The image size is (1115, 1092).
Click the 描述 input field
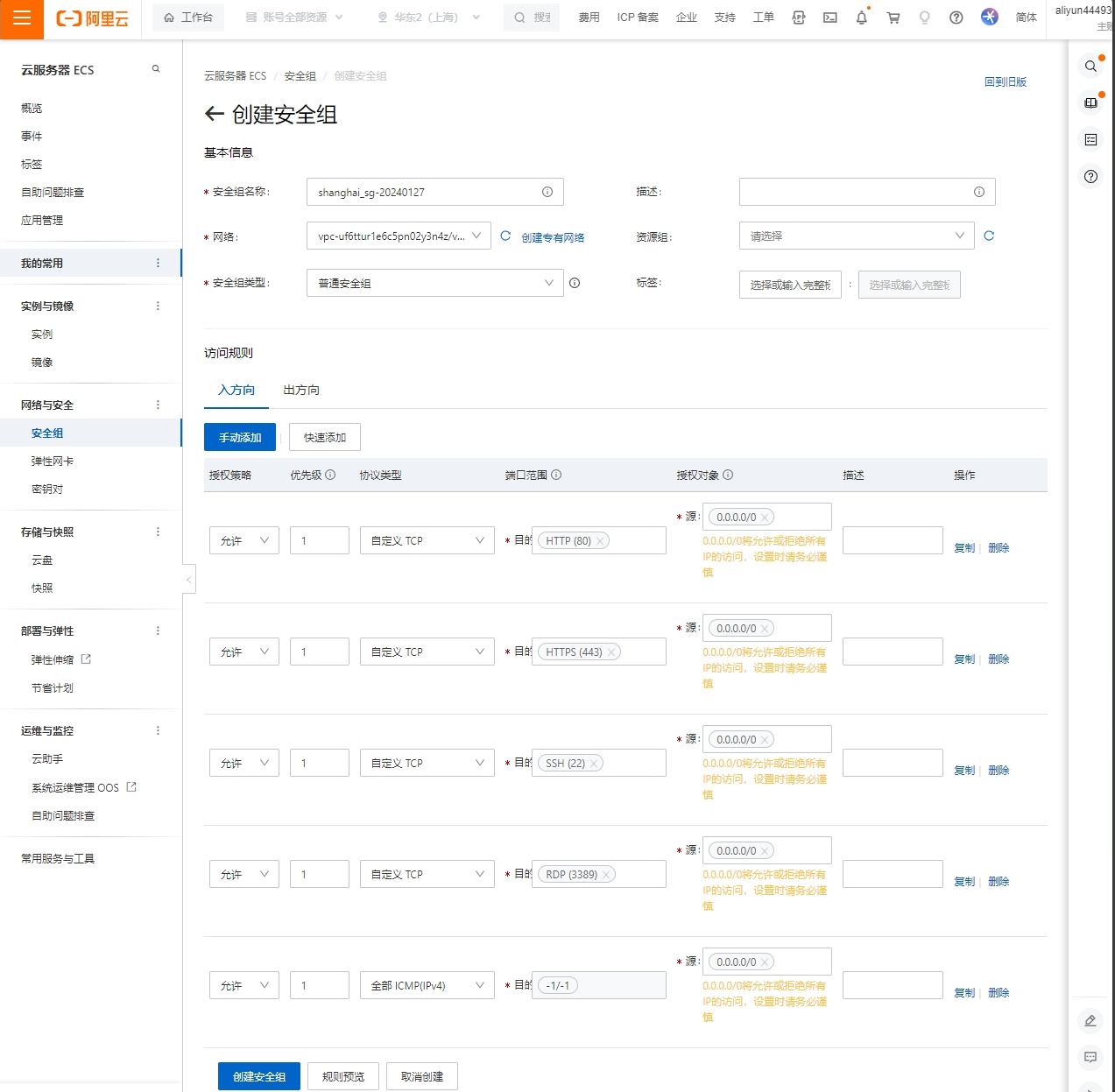(858, 192)
